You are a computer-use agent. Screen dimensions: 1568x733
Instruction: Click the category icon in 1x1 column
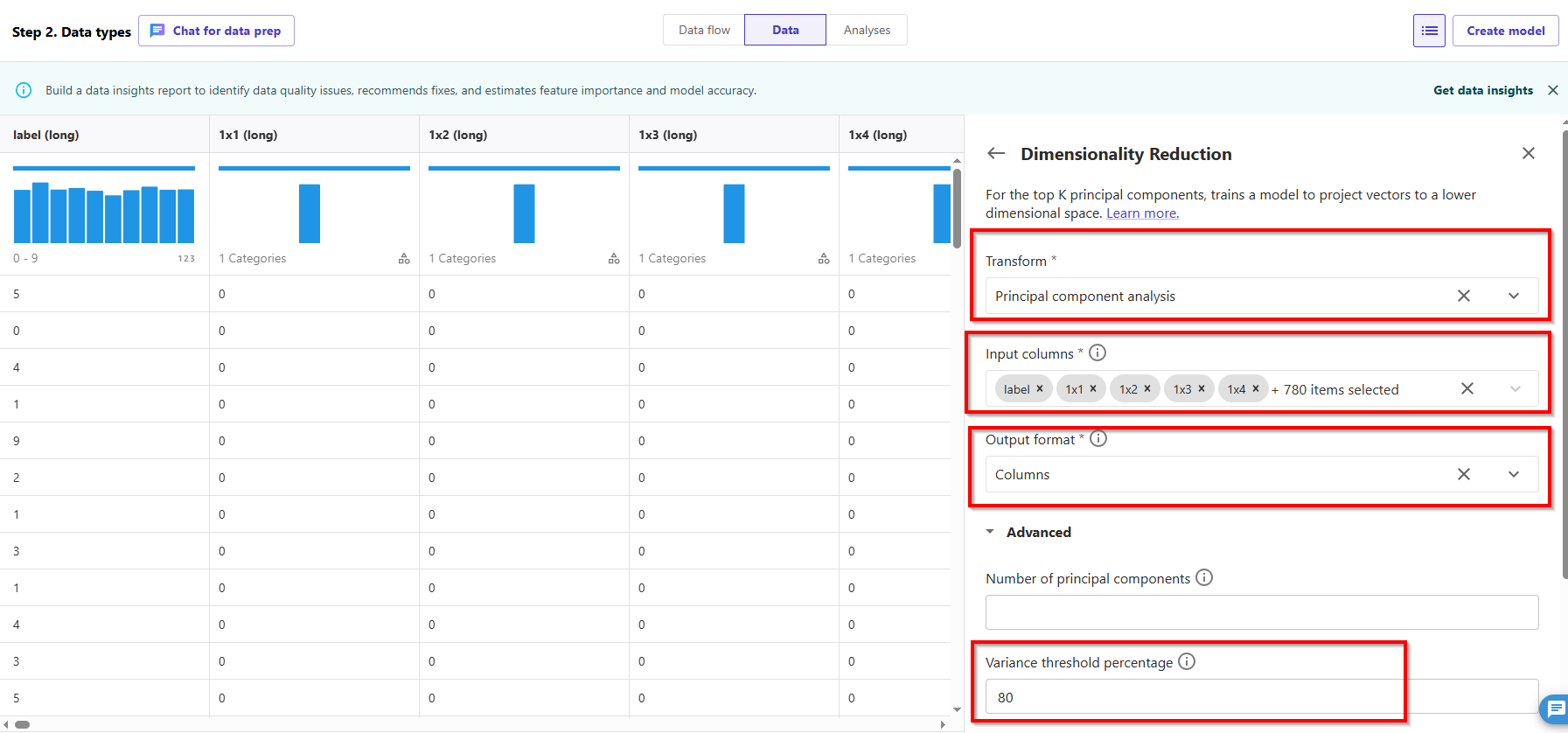point(404,258)
